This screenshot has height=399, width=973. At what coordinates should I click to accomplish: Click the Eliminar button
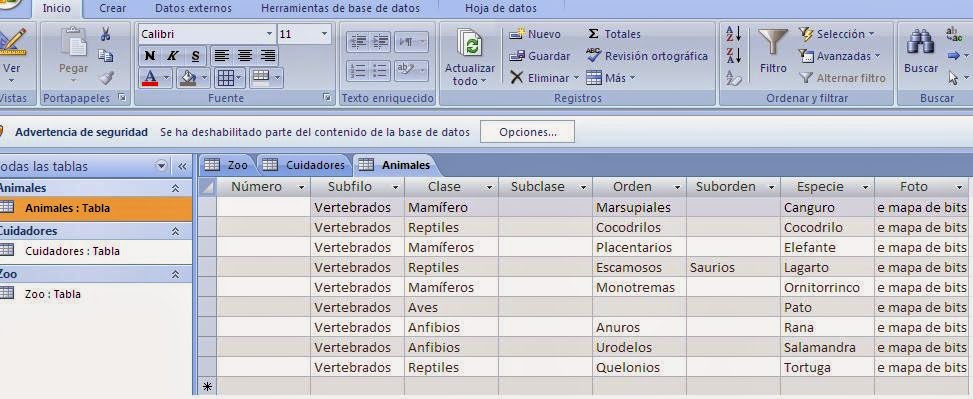[x=539, y=78]
